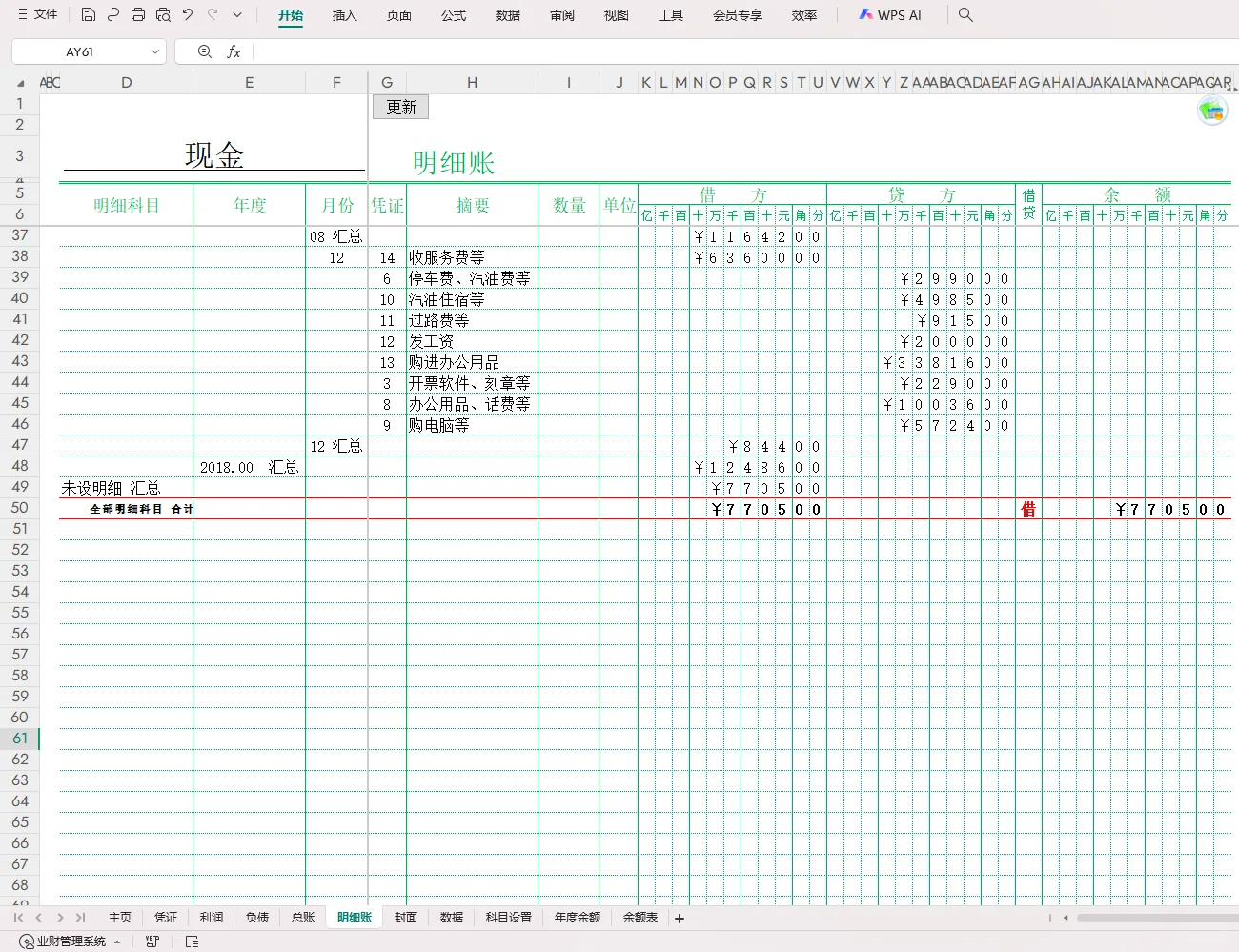
Task: Click into the formula bar input
Action: click(743, 51)
